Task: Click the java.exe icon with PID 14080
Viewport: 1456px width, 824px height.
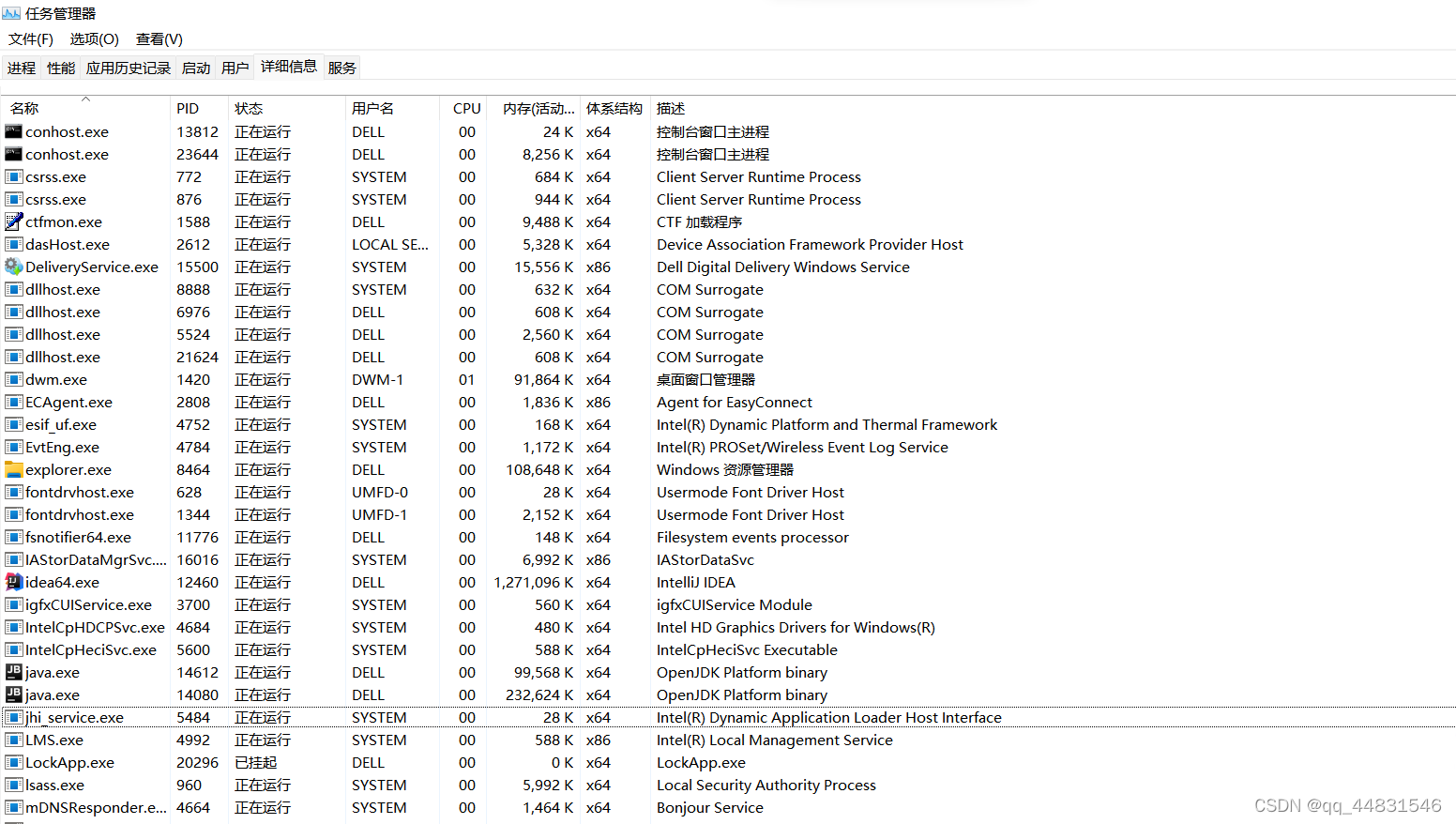Action: coord(13,694)
